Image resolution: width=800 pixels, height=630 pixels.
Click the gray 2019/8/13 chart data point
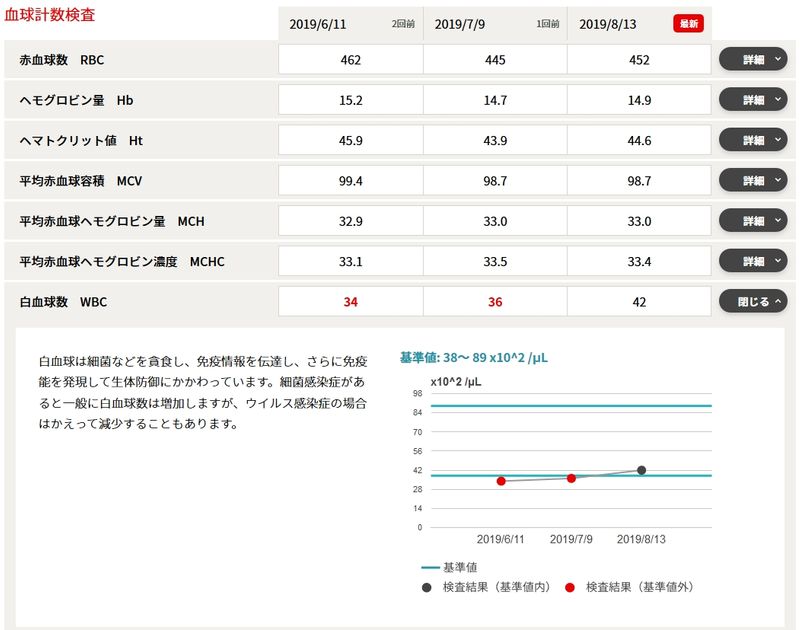(x=641, y=470)
